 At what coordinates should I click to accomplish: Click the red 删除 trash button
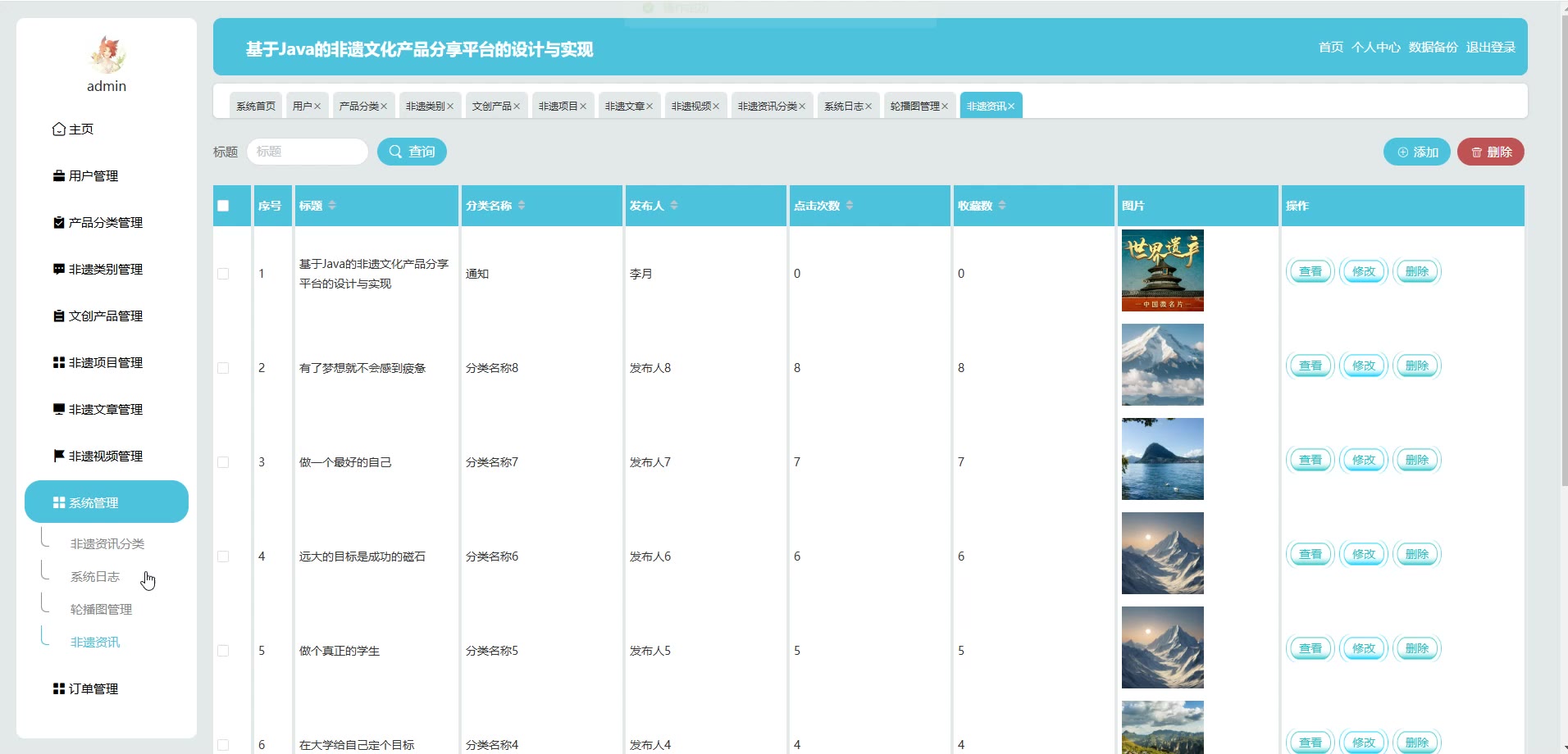1490,152
